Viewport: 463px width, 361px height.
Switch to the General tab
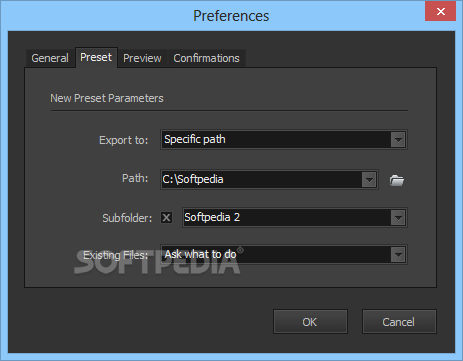(50, 58)
